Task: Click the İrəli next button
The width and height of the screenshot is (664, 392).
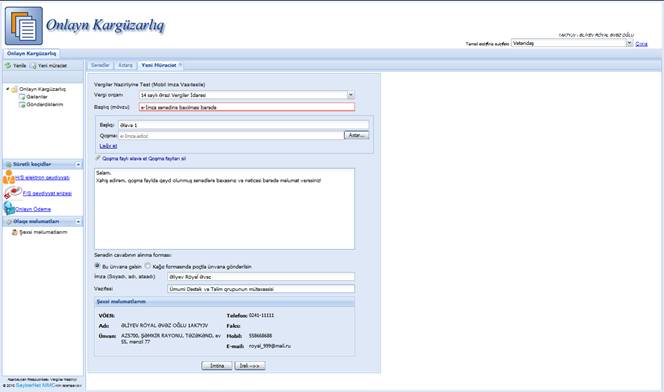Action: 250,366
